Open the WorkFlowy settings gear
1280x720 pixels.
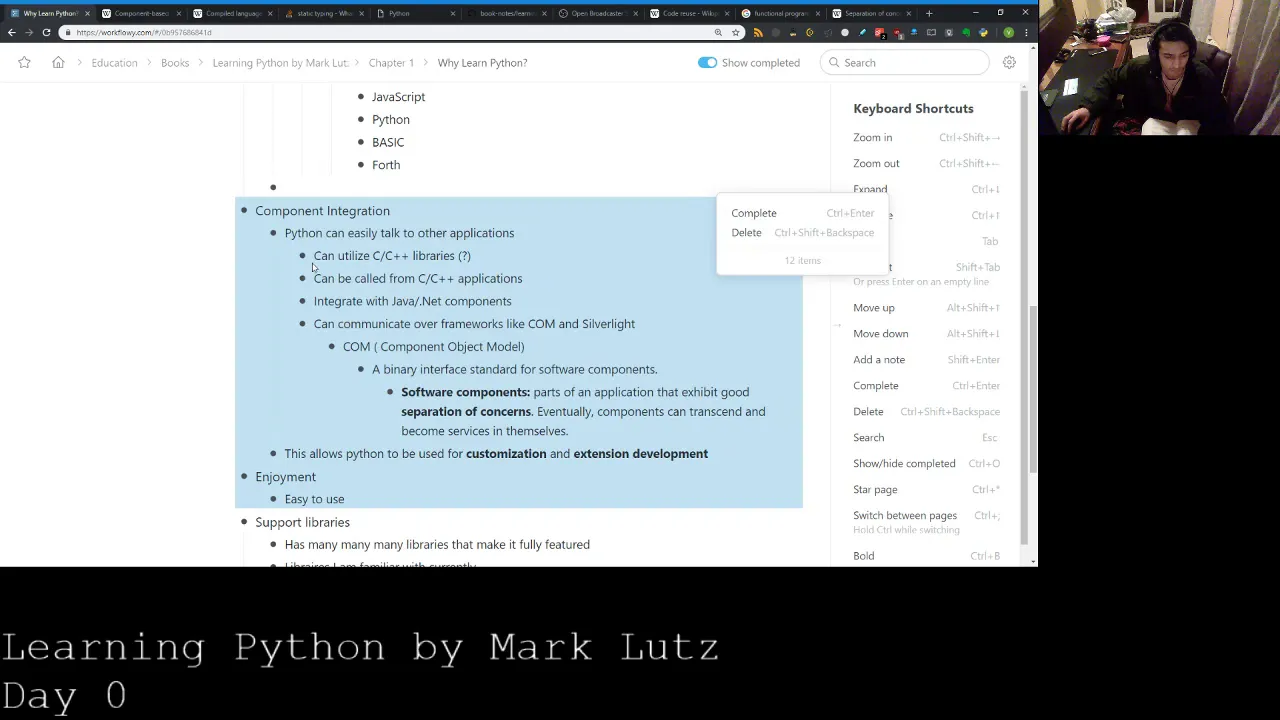1009,62
